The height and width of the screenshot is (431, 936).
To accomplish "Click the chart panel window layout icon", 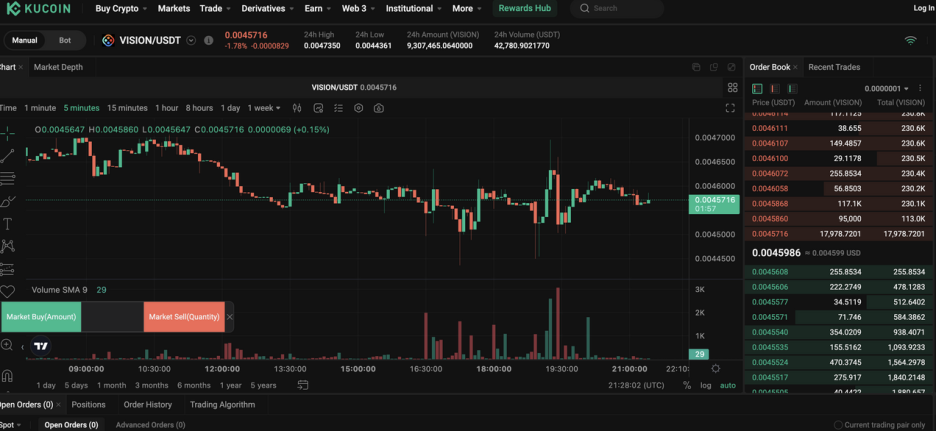I will 696,67.
